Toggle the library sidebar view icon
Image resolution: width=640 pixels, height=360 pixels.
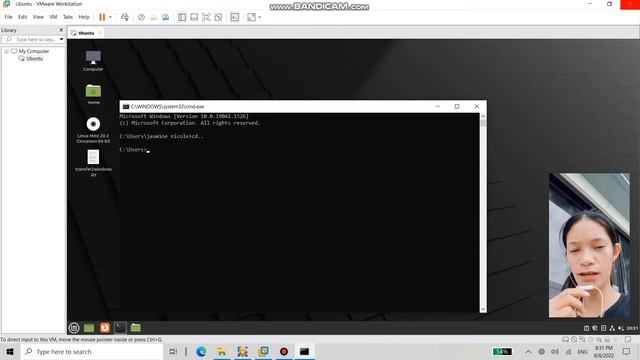tap(182, 17)
